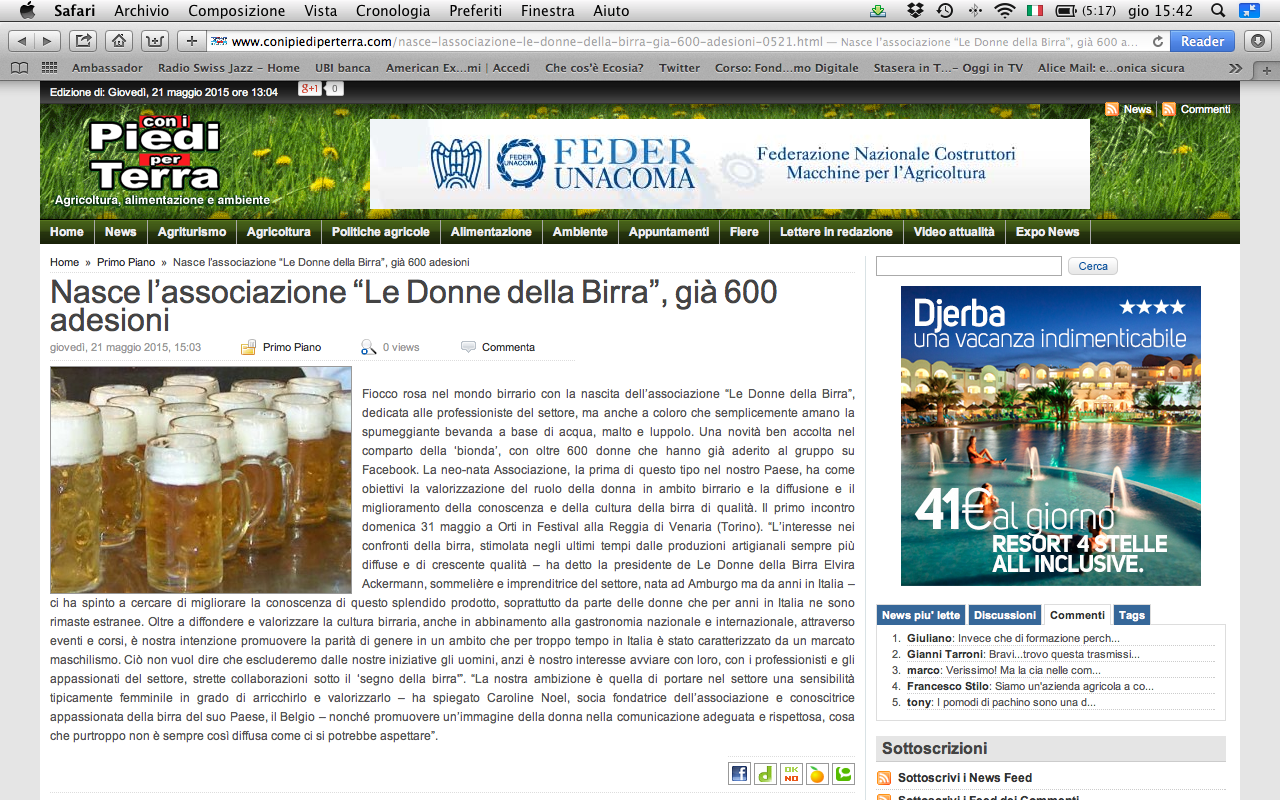
Task: Open the Wi-Fi status menu
Action: click(1004, 11)
